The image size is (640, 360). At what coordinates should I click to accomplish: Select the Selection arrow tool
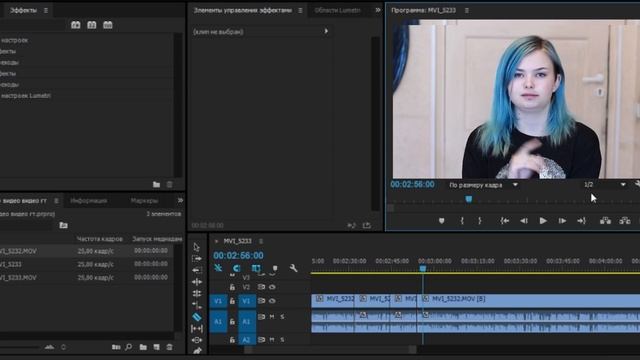coord(197,247)
